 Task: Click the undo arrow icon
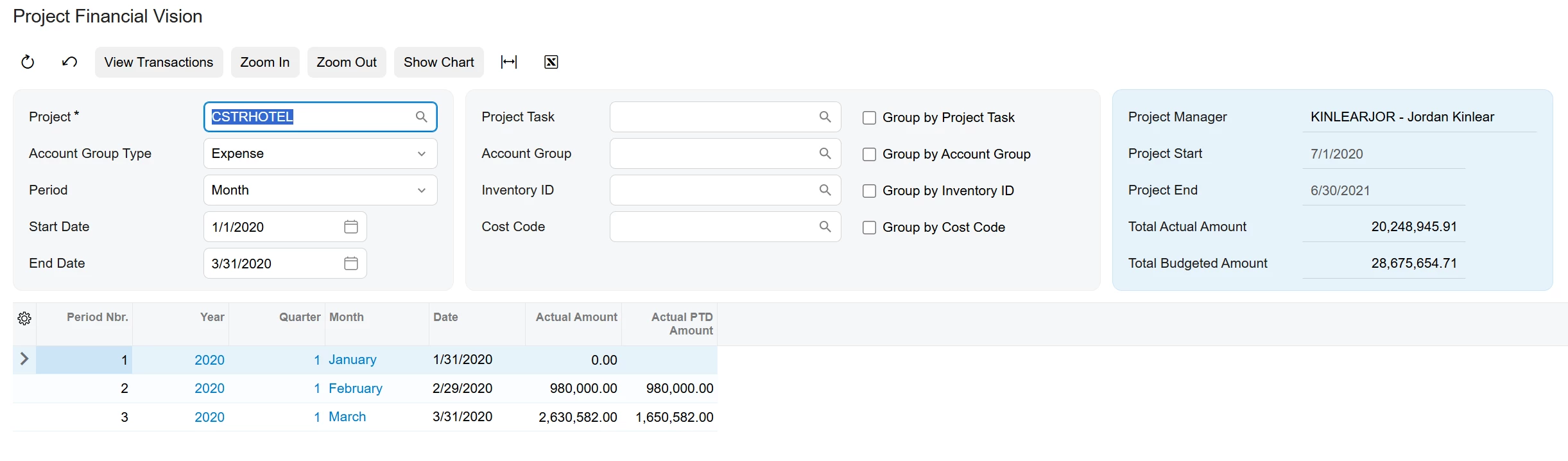tap(69, 62)
